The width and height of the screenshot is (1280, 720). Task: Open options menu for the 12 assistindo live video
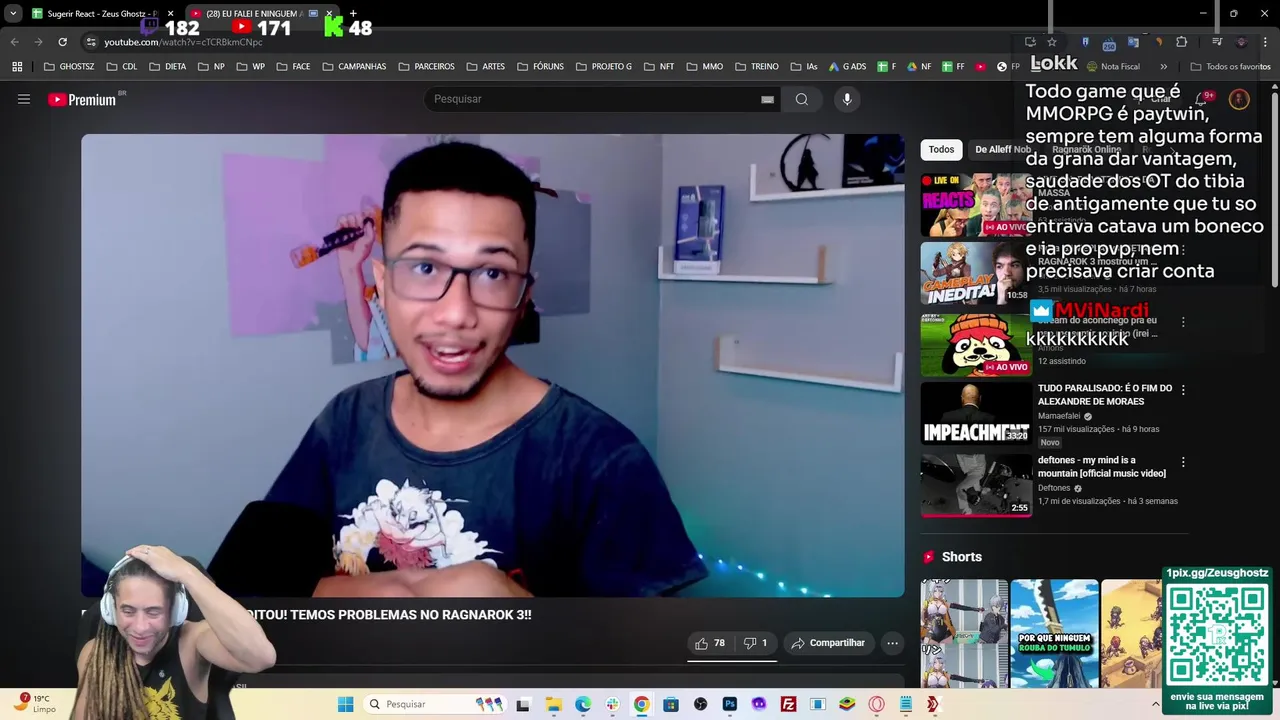[1183, 322]
